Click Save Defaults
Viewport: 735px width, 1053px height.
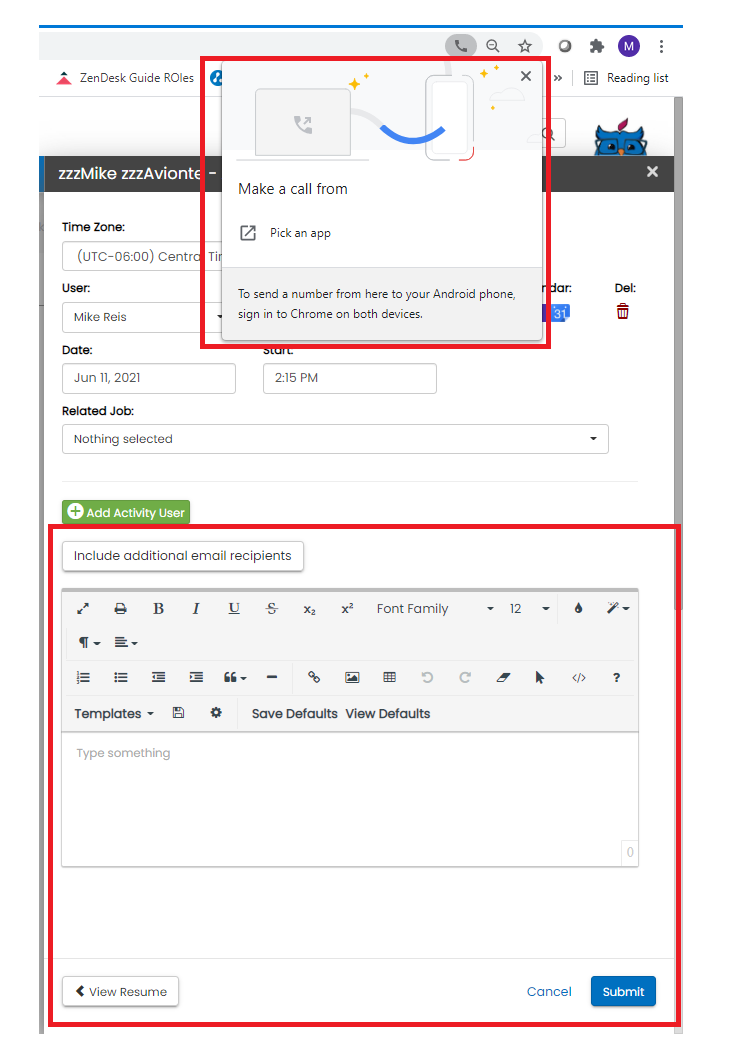click(x=294, y=713)
